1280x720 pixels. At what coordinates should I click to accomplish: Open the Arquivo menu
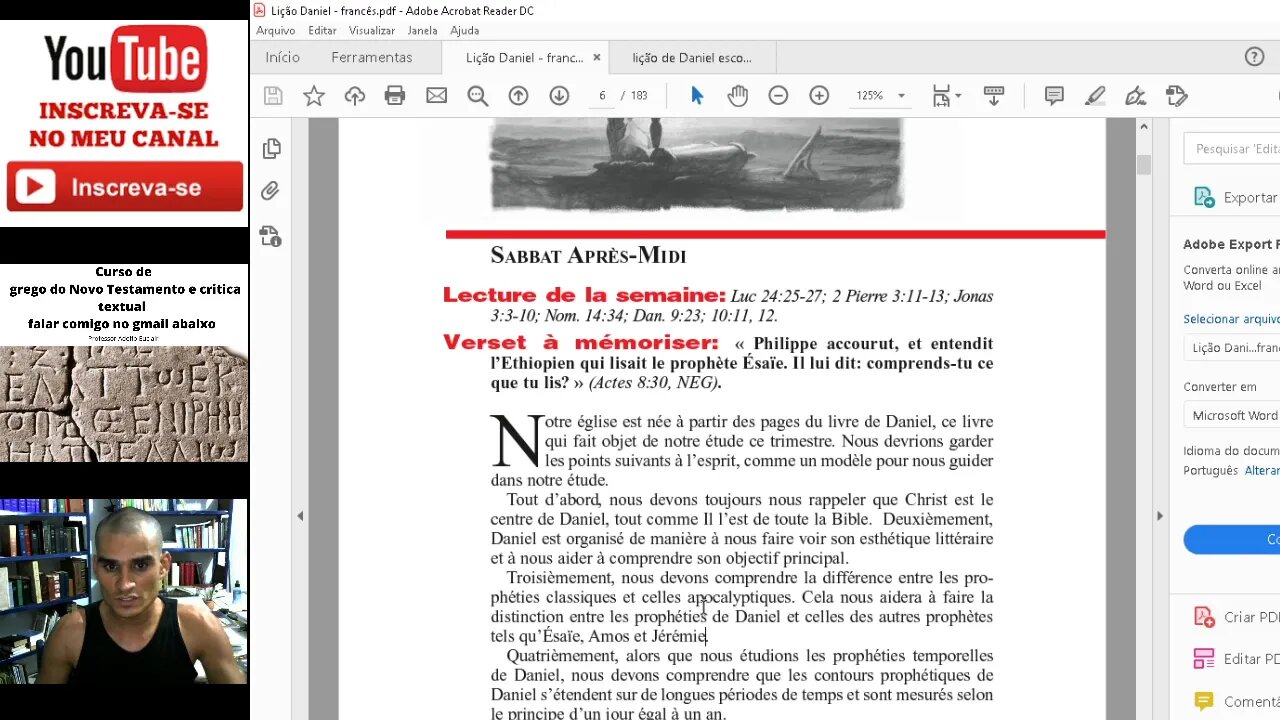275,31
